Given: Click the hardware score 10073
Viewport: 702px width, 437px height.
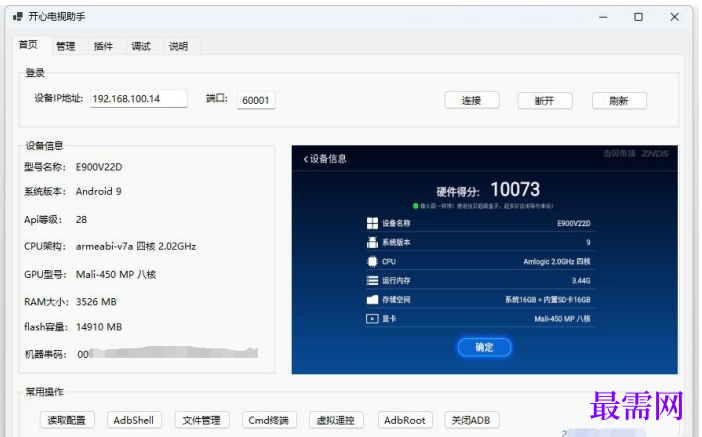Looking at the screenshot, I should click(x=515, y=189).
